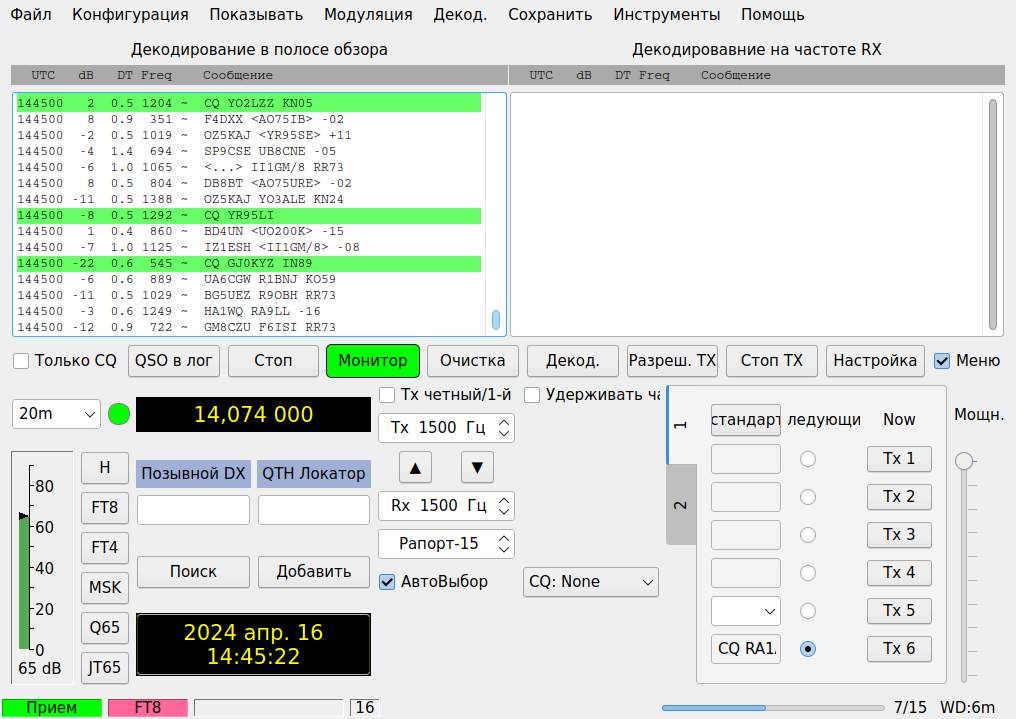Open the CQ: None dropdown
The height and width of the screenshot is (719, 1016).
point(590,582)
